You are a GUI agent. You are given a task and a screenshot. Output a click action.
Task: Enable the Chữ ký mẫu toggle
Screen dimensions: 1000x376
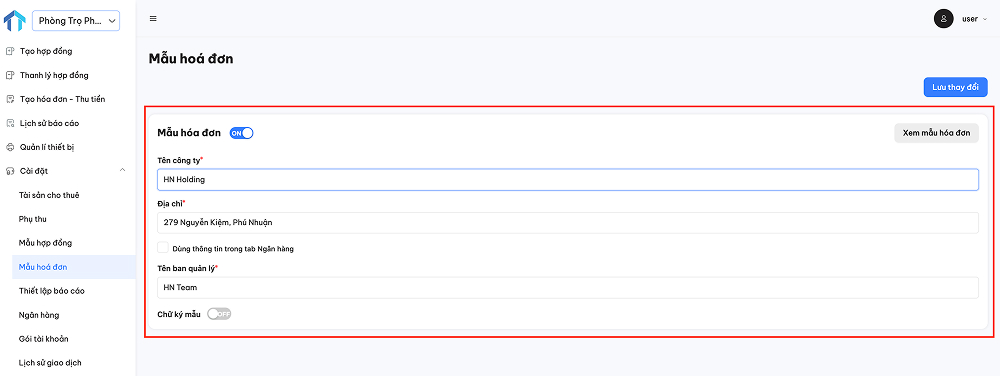pos(219,314)
